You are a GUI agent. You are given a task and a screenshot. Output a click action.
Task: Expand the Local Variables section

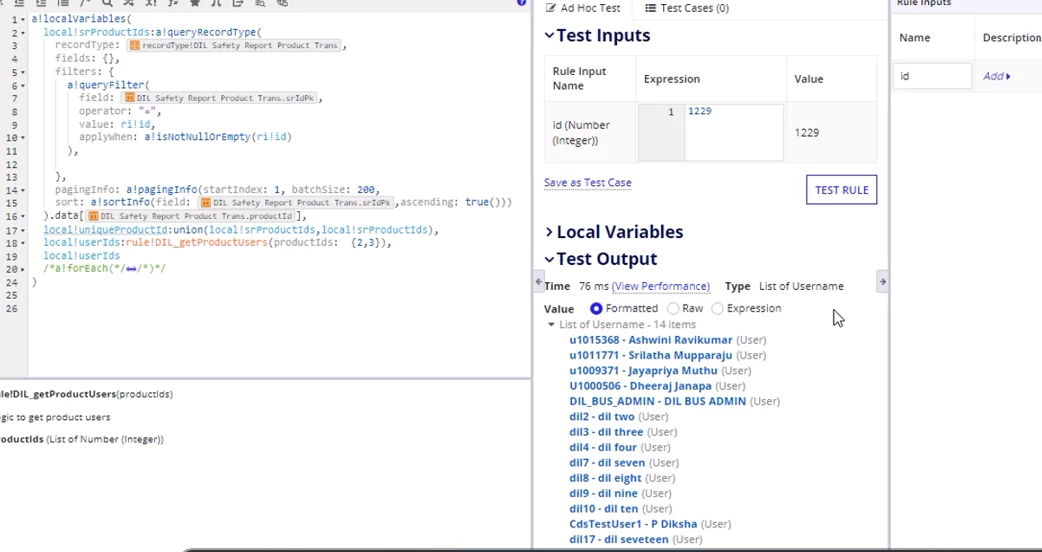pyautogui.click(x=549, y=232)
